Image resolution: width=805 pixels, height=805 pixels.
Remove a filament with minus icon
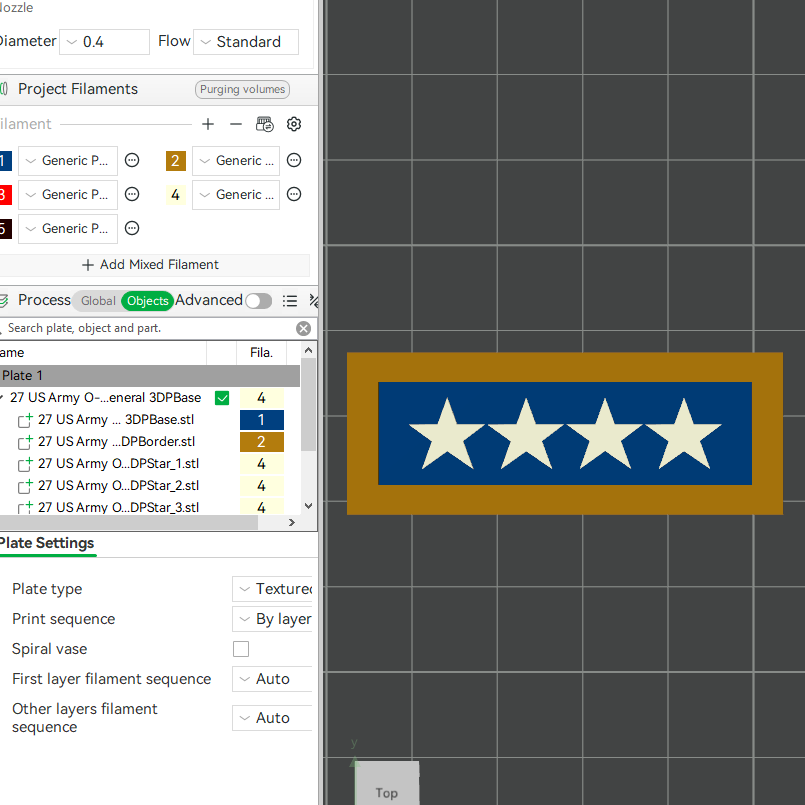tap(236, 124)
